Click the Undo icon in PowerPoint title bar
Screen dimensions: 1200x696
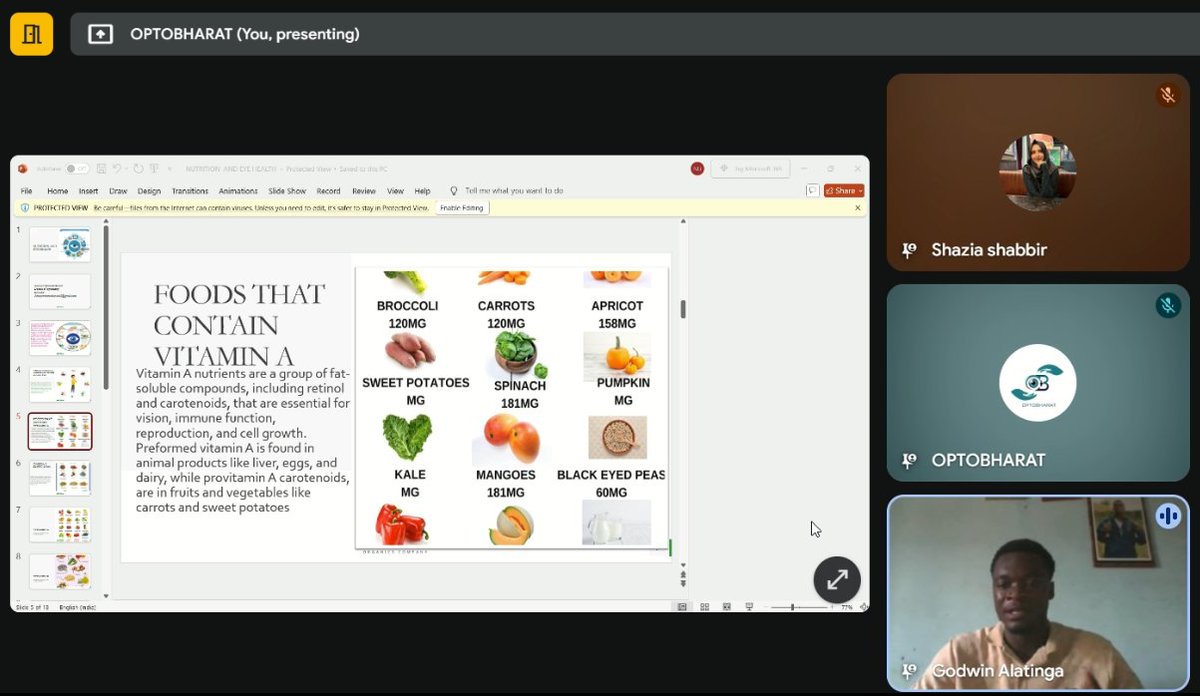(x=117, y=169)
